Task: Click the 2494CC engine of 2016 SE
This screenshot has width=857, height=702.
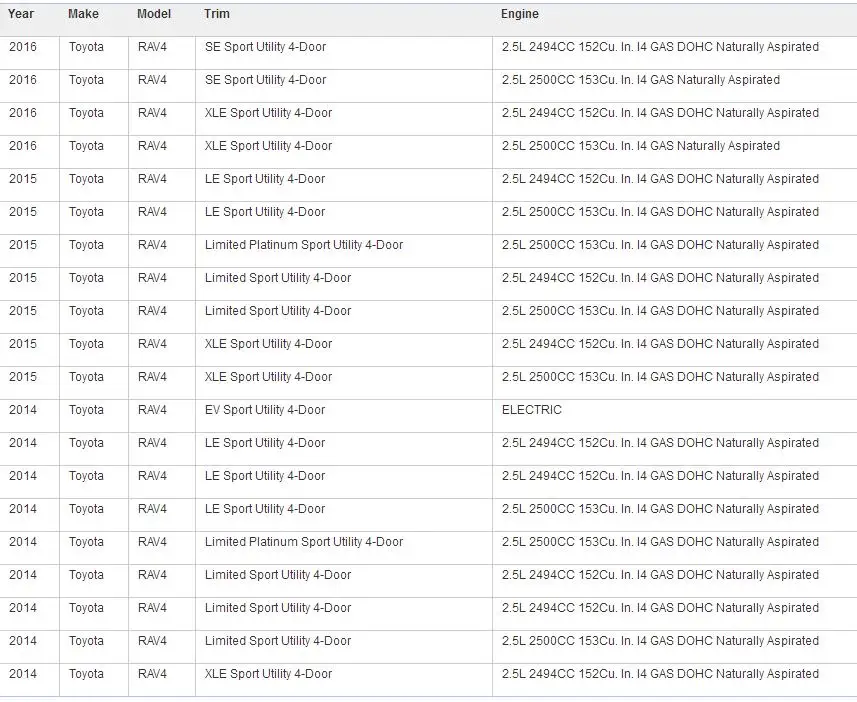Action: [660, 46]
